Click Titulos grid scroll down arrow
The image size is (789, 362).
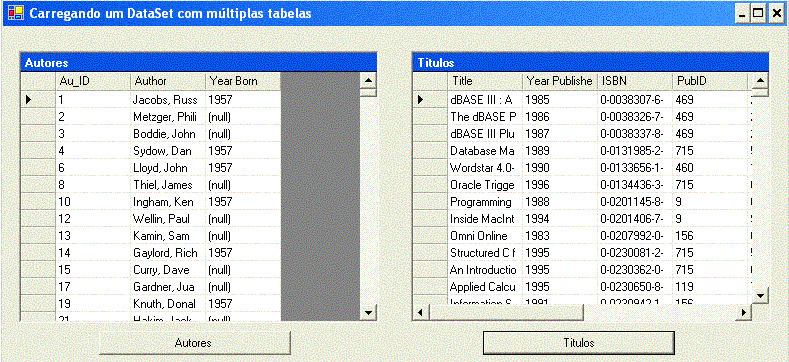click(x=760, y=296)
